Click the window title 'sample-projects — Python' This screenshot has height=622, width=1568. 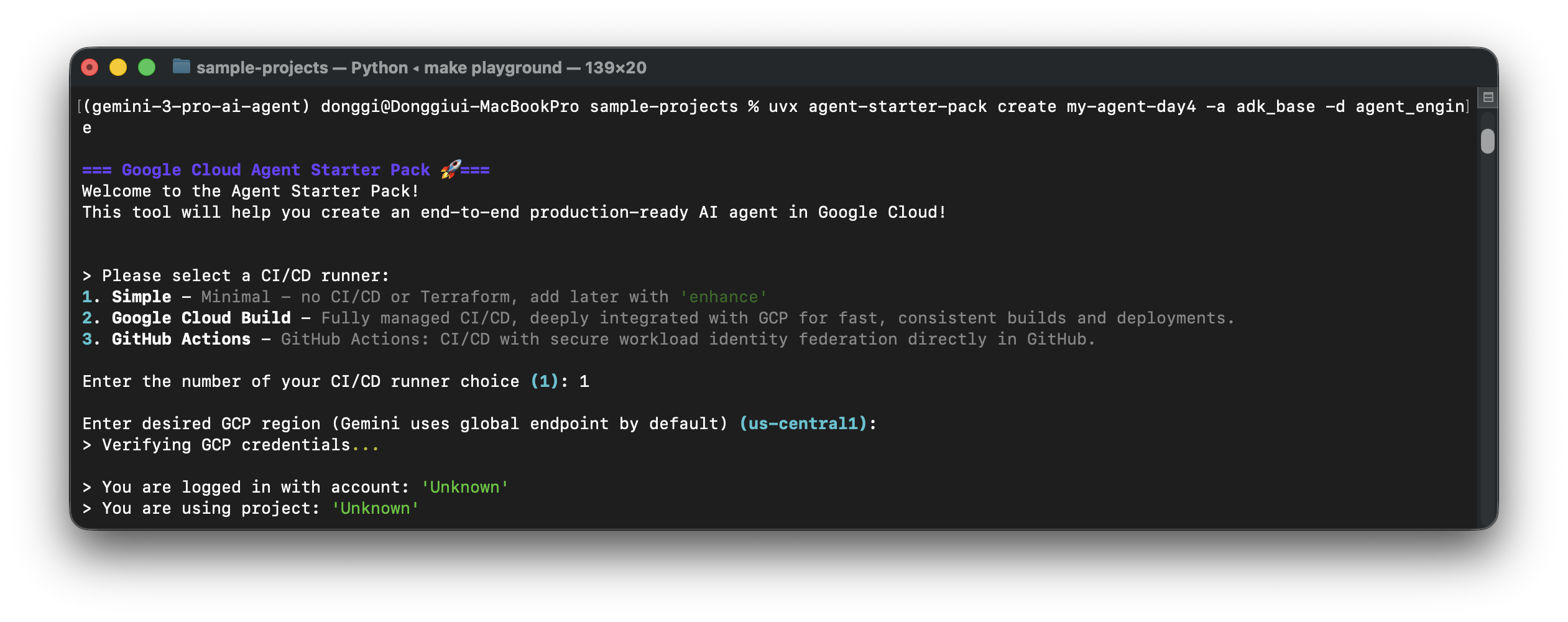tap(302, 68)
